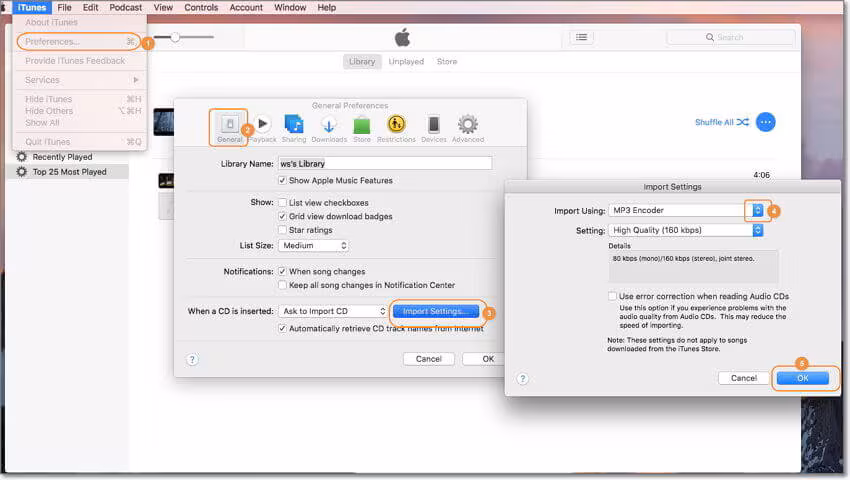Open the List Size Medium dropdown
Viewport: 850px width, 480px height.
(313, 246)
